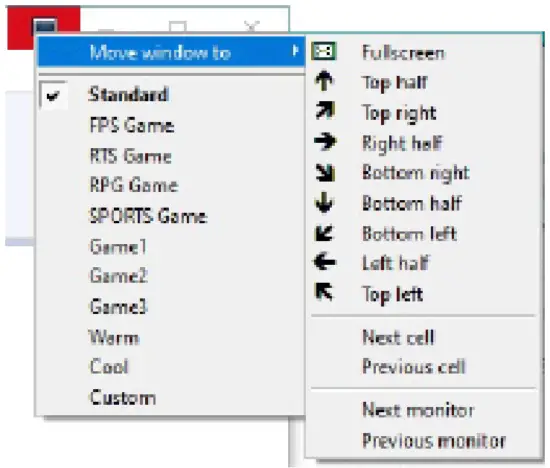Move window to Previous cell
The height and width of the screenshot is (468, 550).
(x=414, y=367)
